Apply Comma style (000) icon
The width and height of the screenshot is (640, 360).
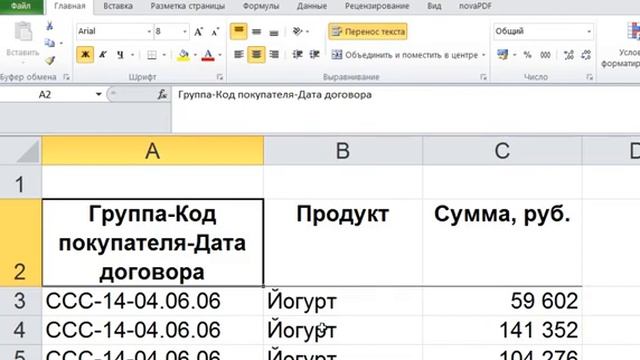(545, 55)
